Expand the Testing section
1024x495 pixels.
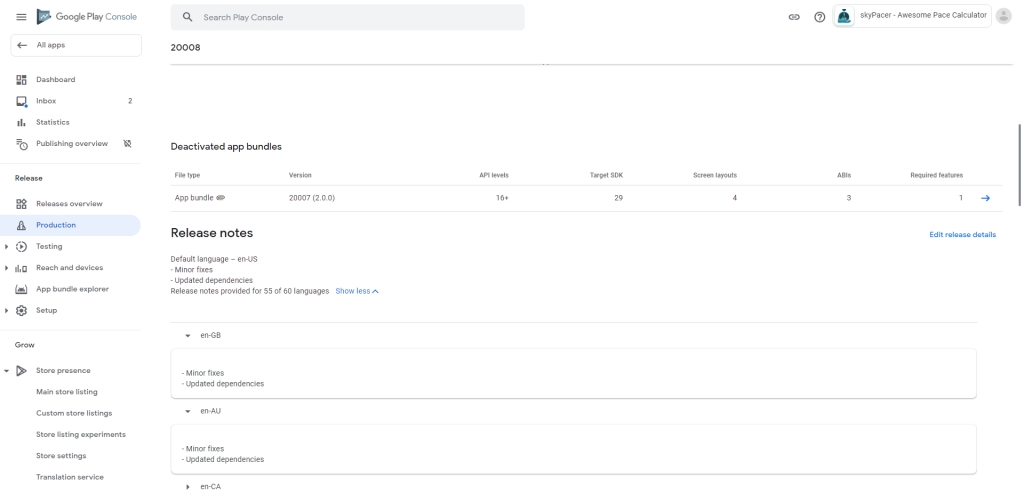point(7,246)
